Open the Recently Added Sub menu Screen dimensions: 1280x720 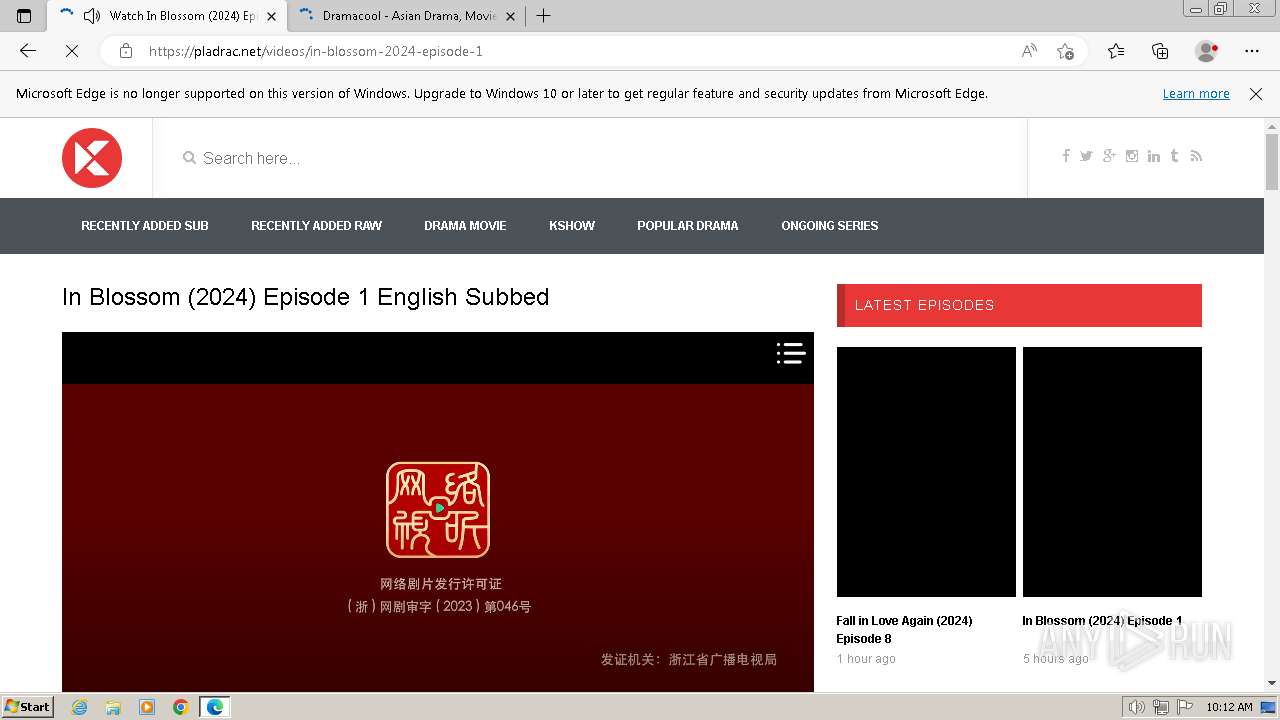145,226
